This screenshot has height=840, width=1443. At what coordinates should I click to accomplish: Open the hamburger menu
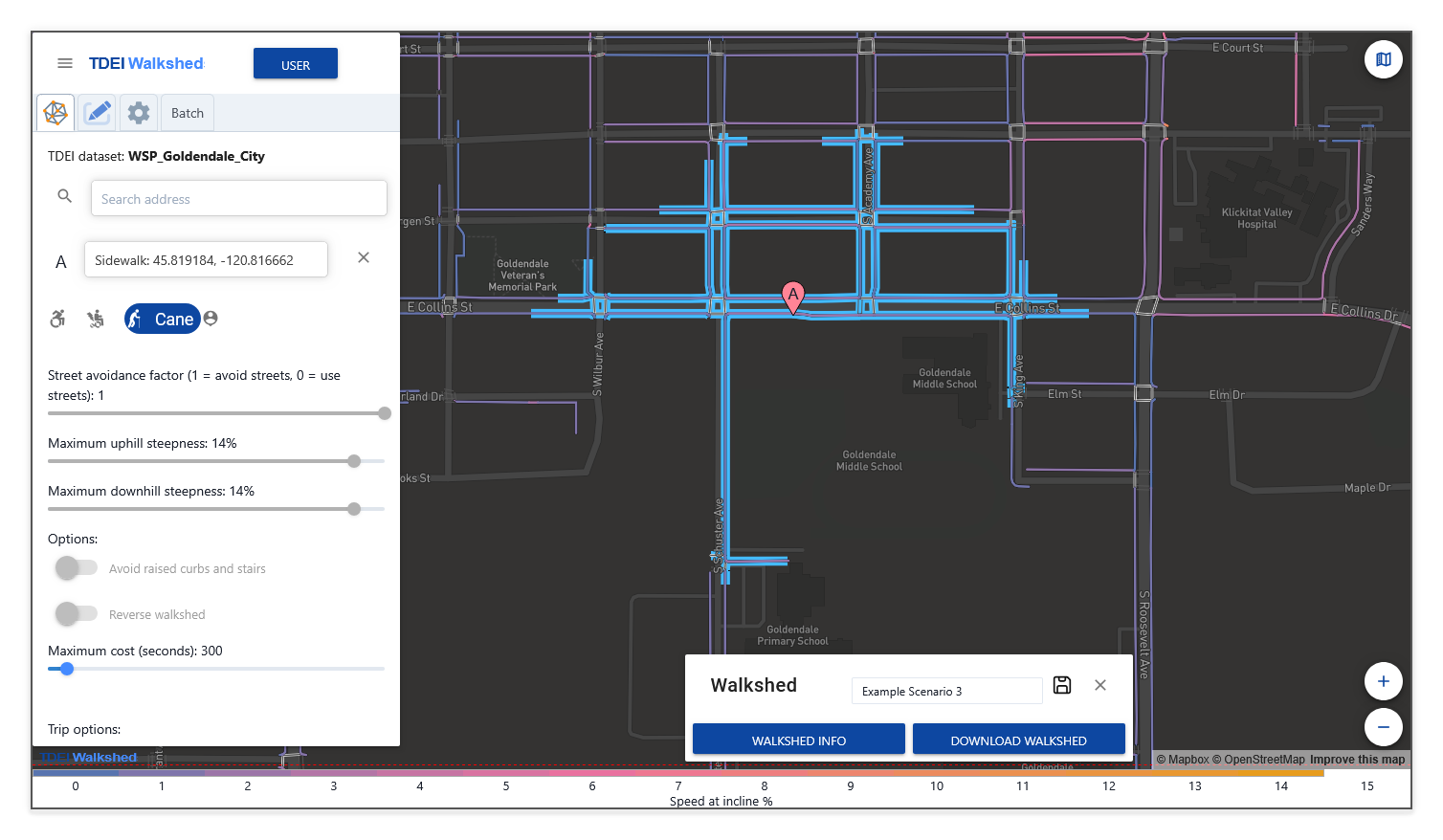click(65, 63)
